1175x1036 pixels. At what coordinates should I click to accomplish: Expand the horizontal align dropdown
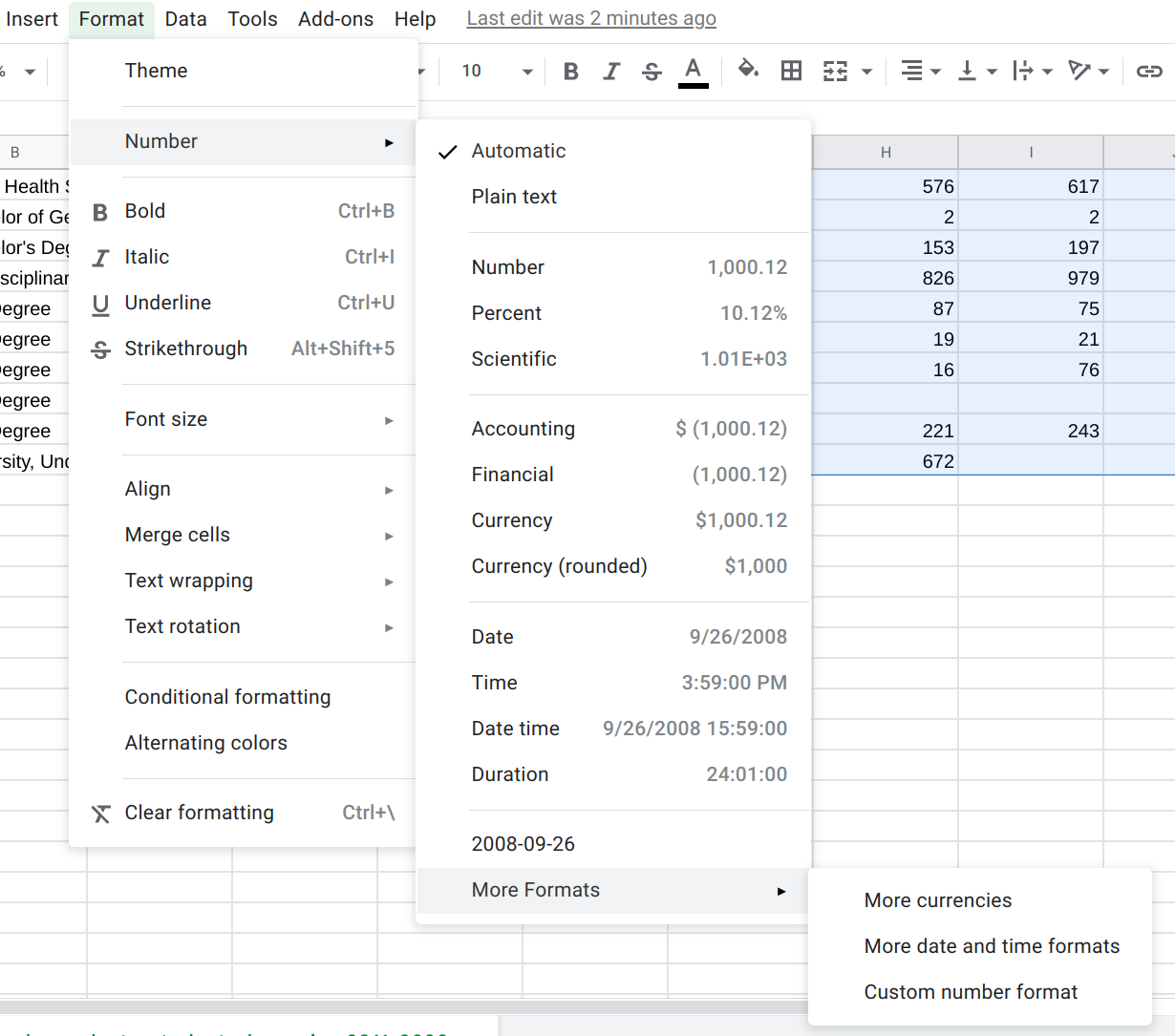(921, 72)
